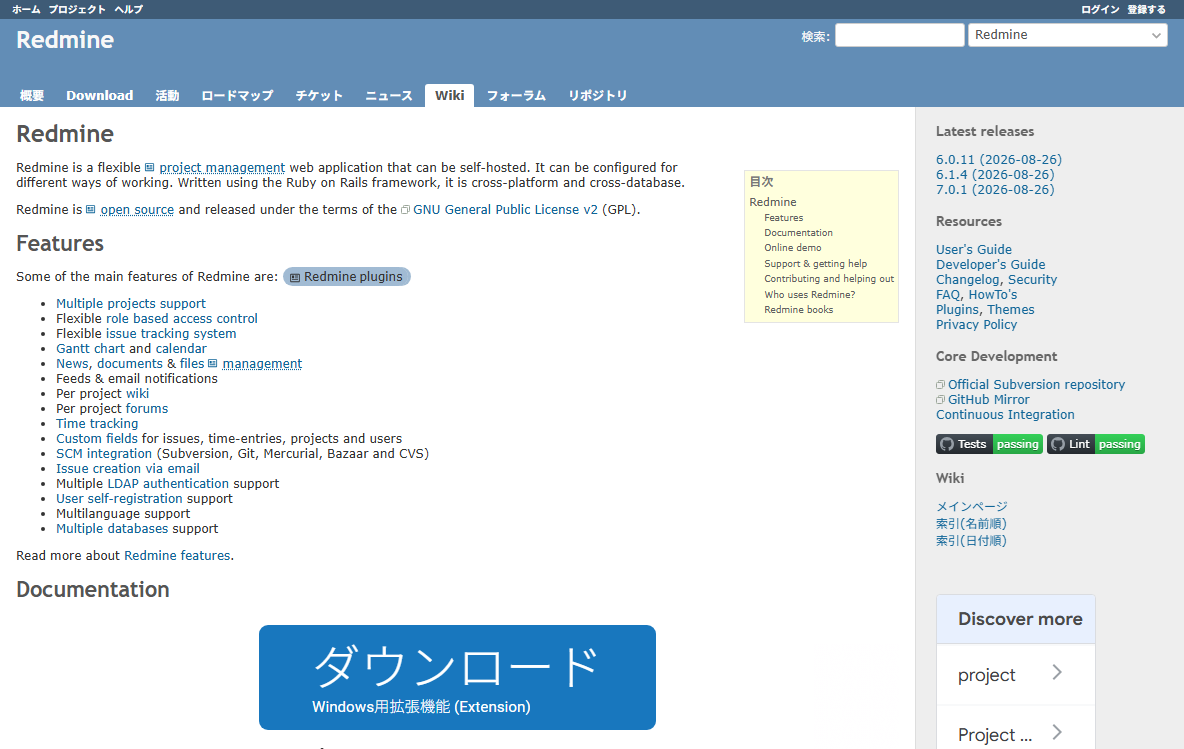Click the big ダウンロード banner button

click(457, 677)
